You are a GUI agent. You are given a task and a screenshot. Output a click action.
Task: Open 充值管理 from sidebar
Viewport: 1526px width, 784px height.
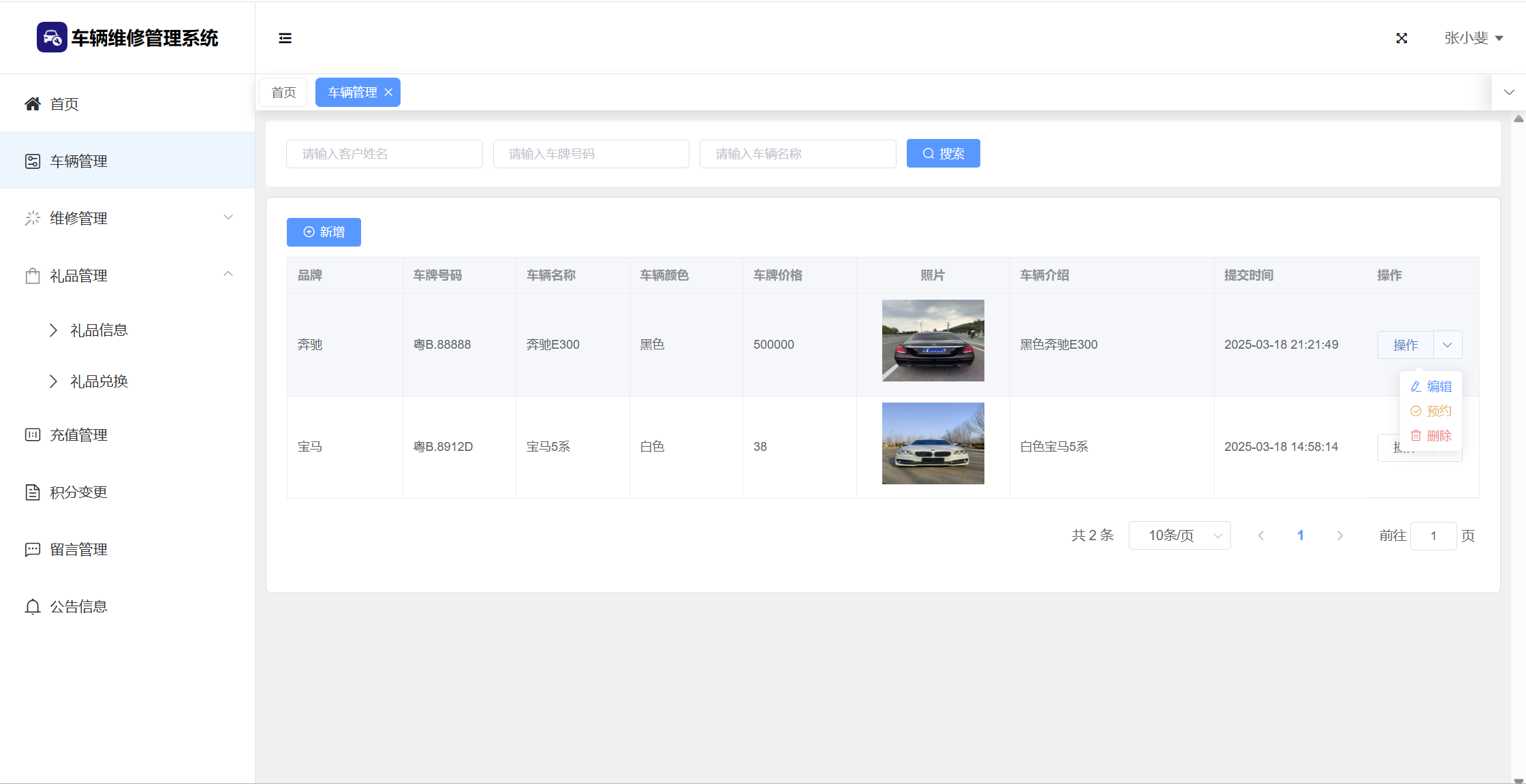click(78, 435)
